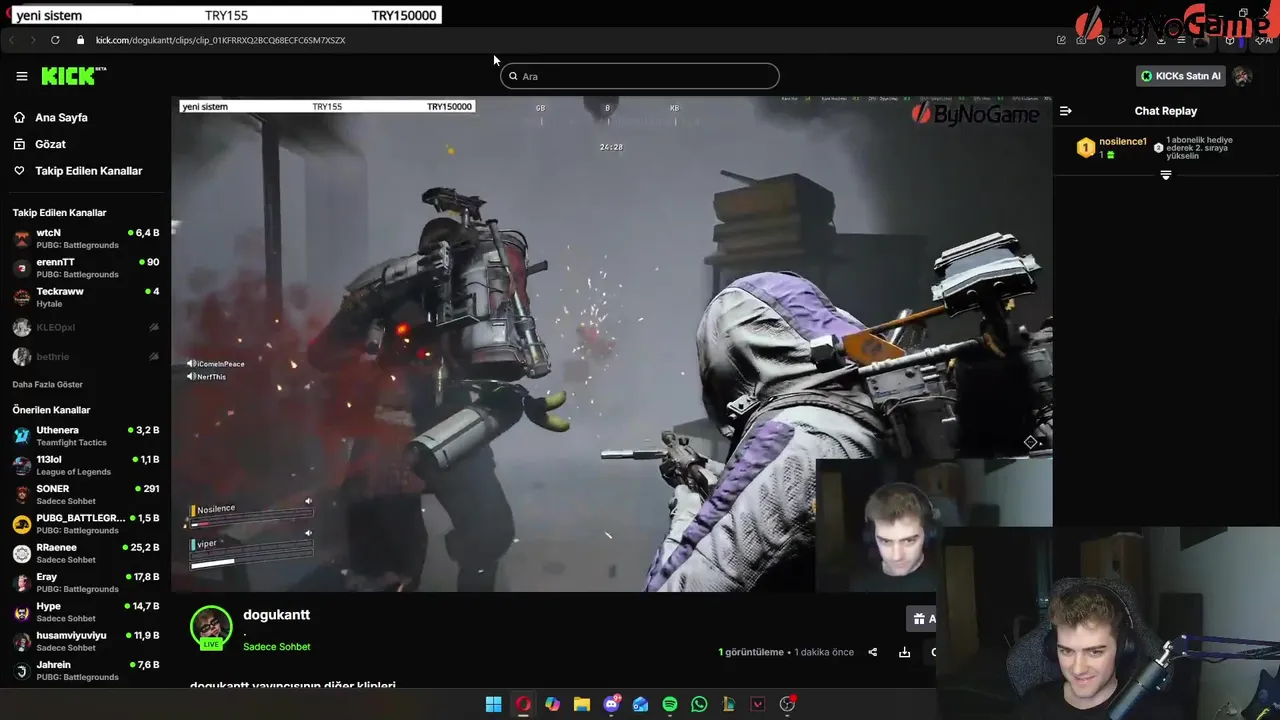Go back in browser

[12, 40]
